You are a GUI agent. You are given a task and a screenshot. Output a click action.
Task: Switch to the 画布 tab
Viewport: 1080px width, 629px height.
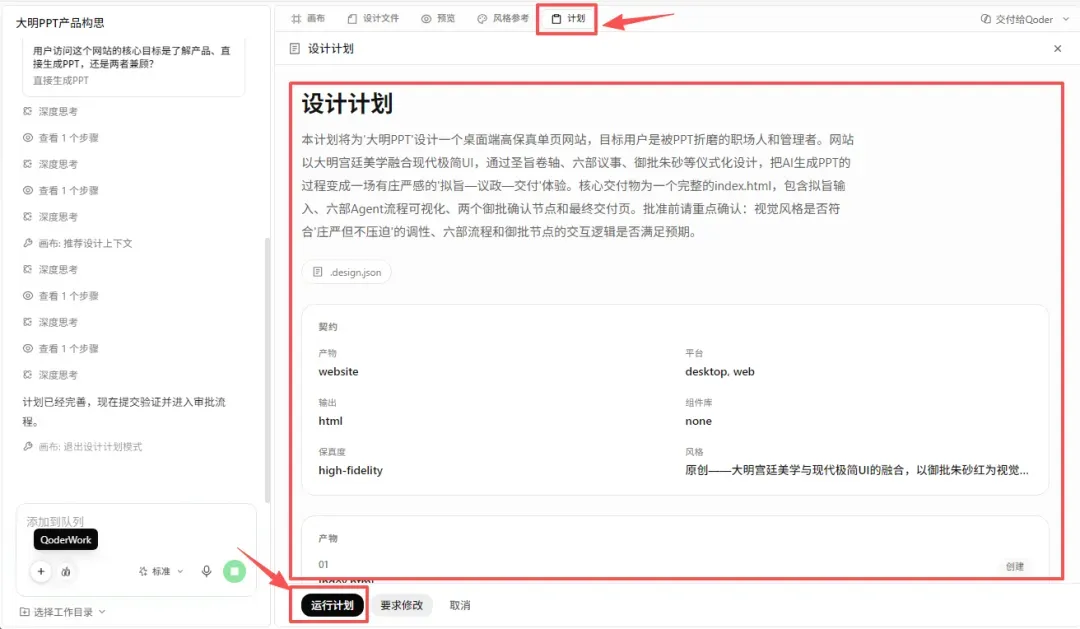pos(308,19)
